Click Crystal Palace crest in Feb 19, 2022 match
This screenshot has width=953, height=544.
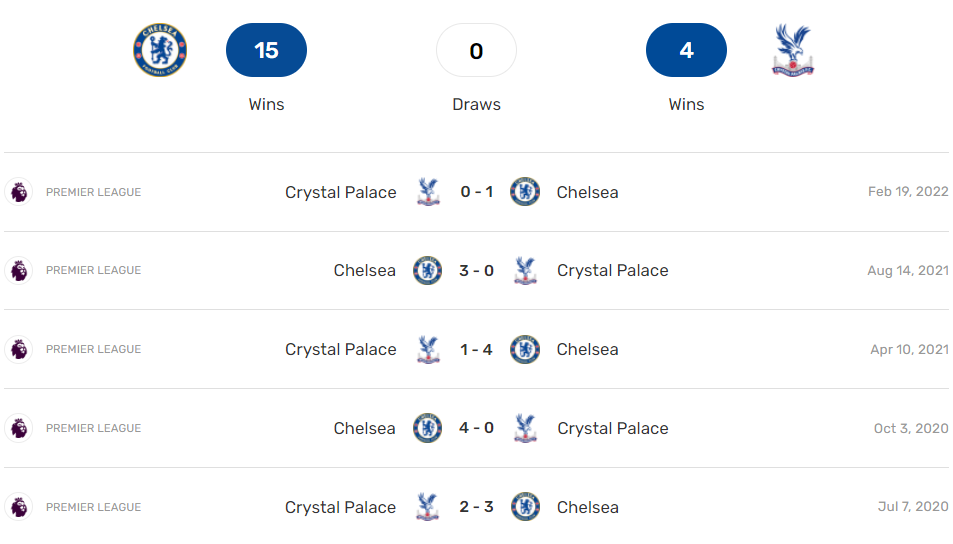pyautogui.click(x=428, y=192)
